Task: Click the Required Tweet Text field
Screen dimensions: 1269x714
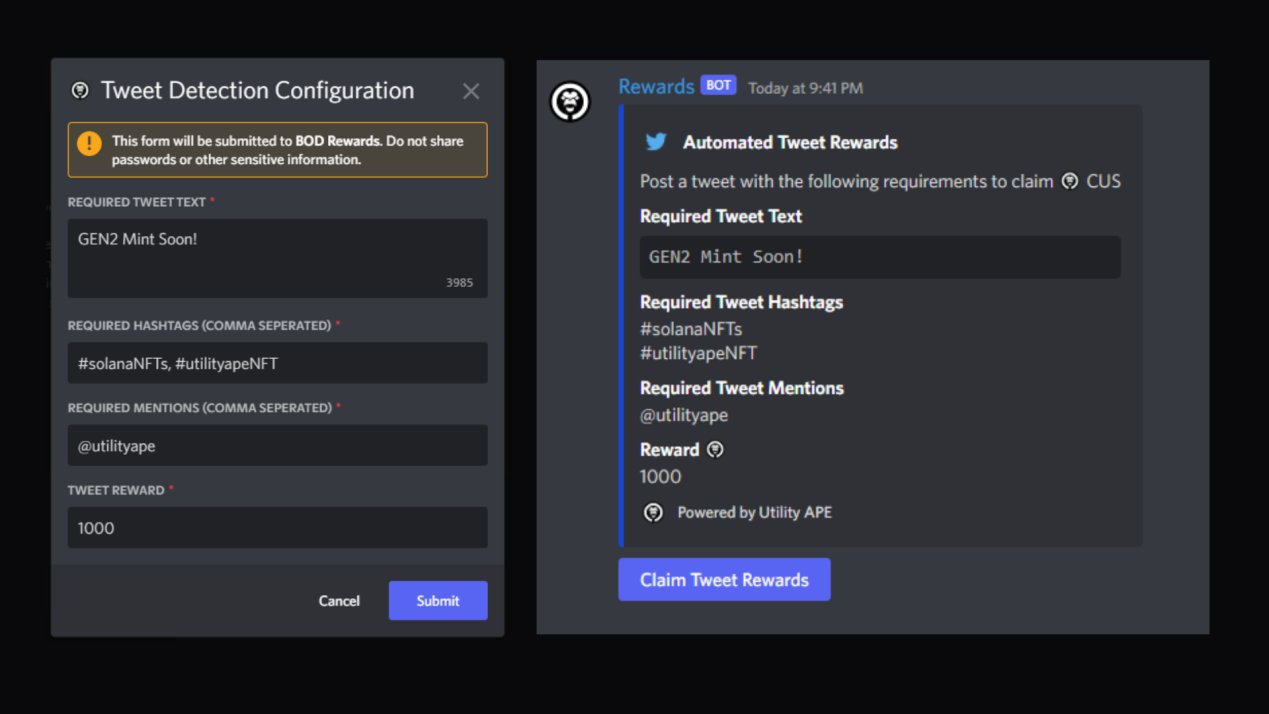Action: tap(277, 258)
